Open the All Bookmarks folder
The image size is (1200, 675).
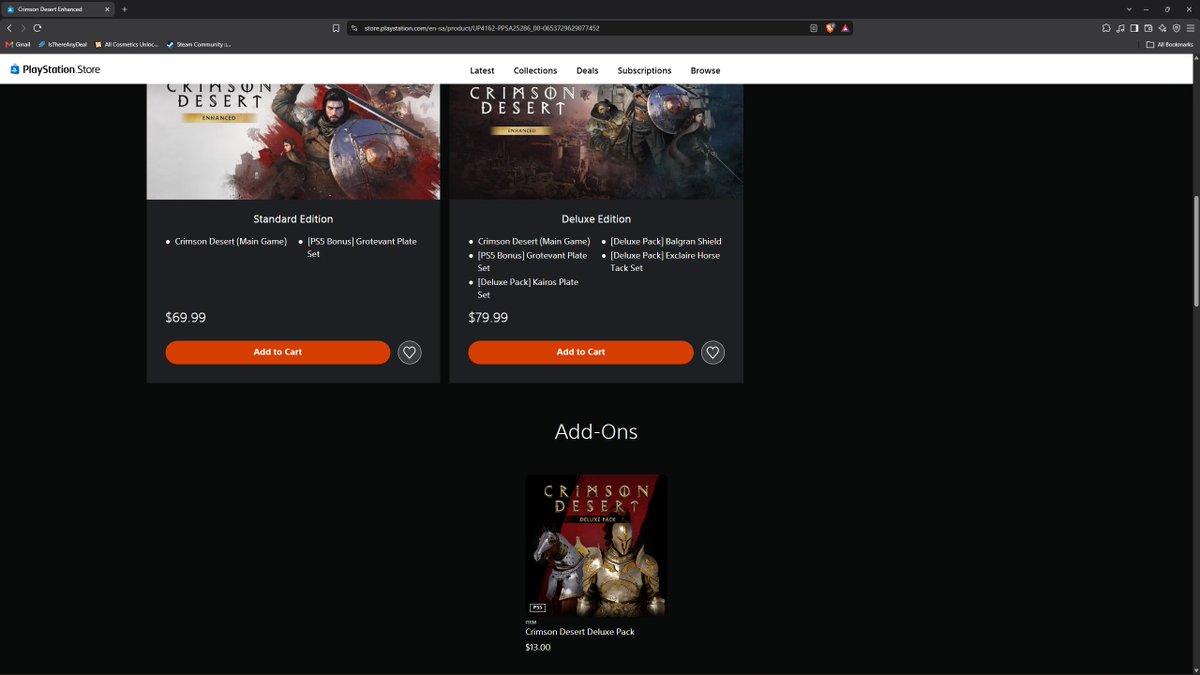(1169, 44)
